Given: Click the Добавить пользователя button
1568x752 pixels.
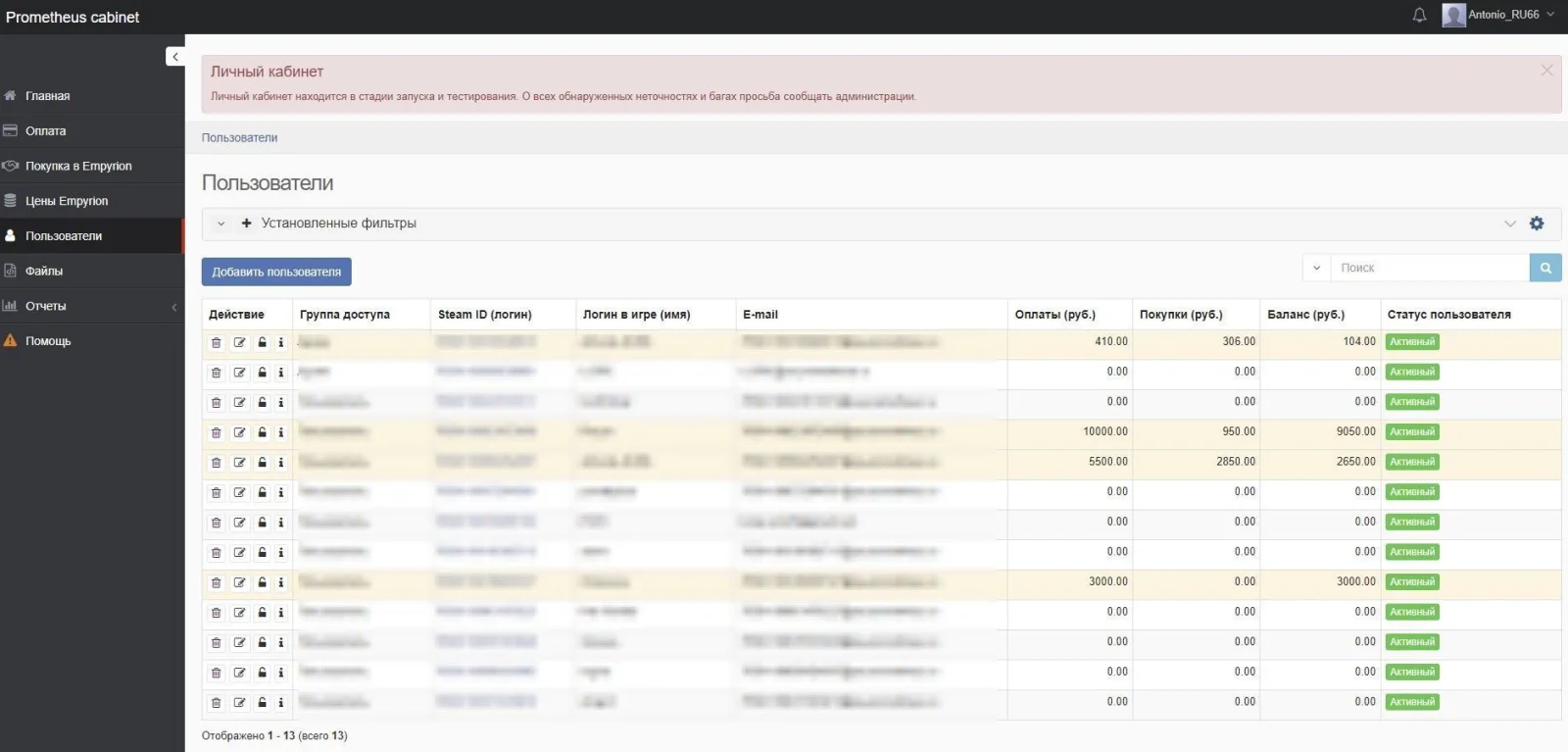Looking at the screenshot, I should click(x=276, y=272).
